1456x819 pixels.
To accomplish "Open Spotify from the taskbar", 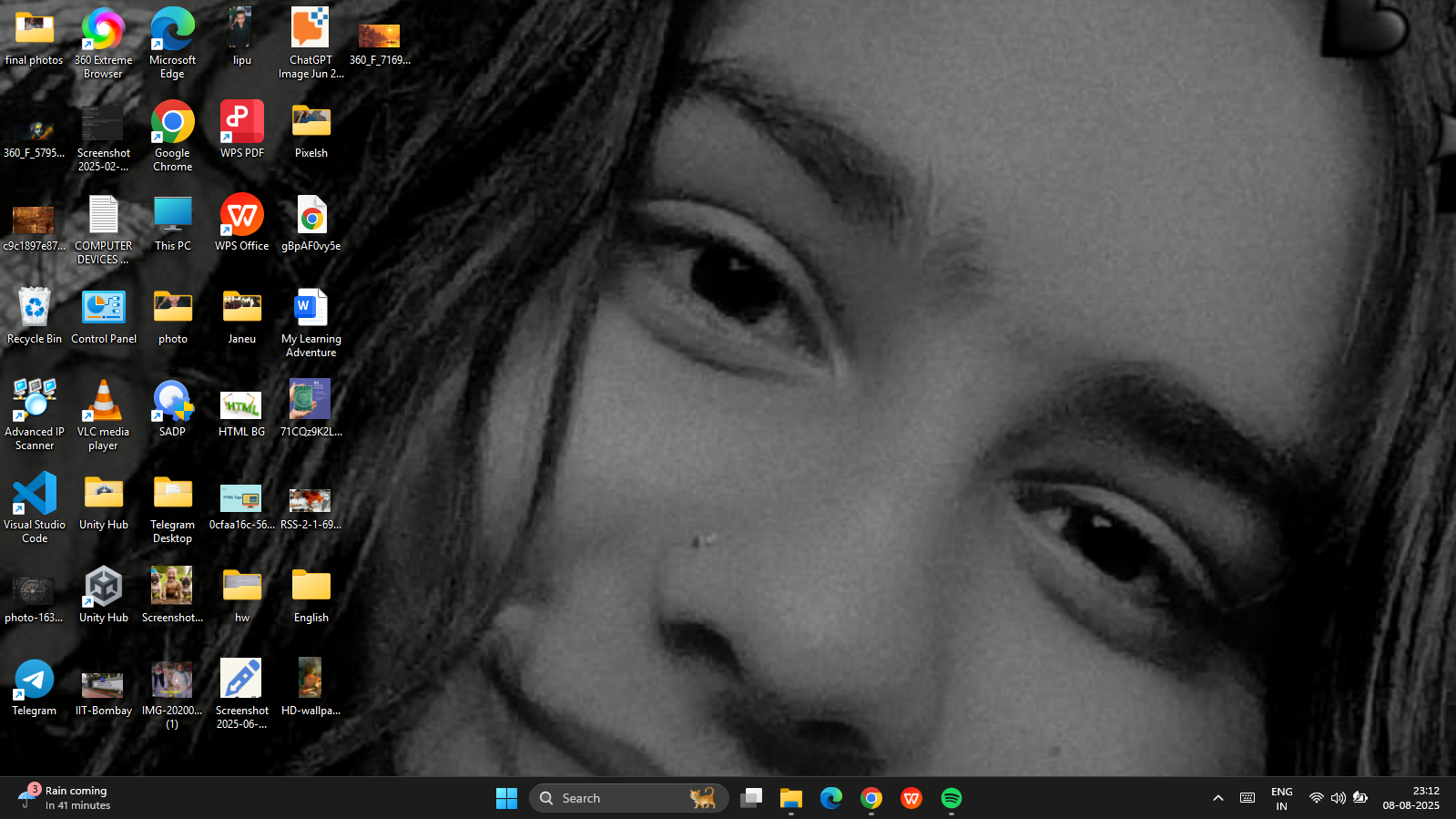I will click(951, 798).
